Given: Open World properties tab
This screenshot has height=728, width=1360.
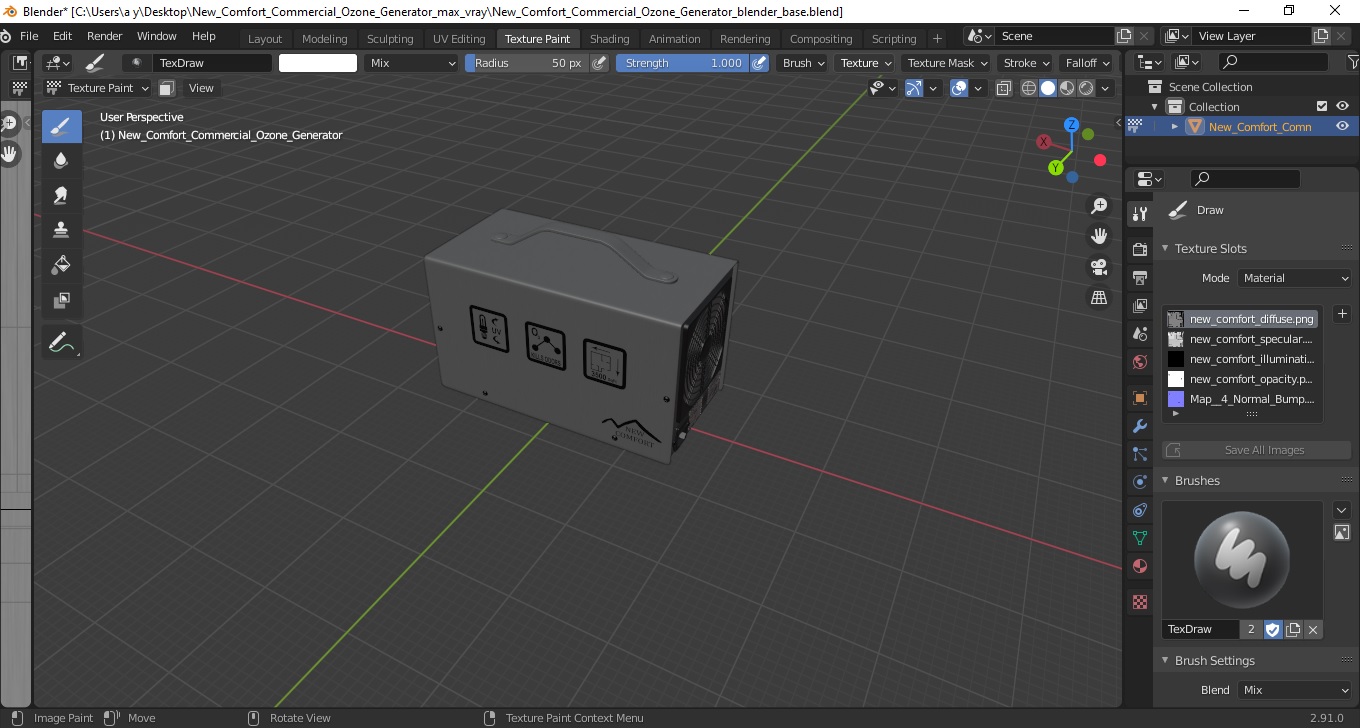Looking at the screenshot, I should [1139, 361].
